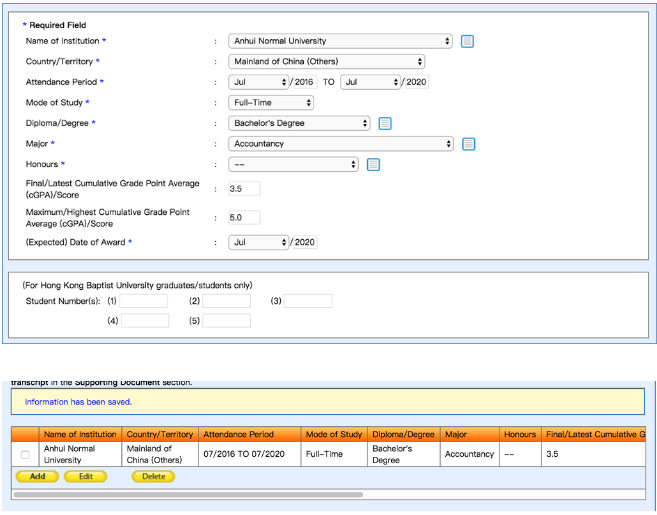Image resolution: width=657 pixels, height=515 pixels.
Task: Click the list icon next to Diploma/Degree
Action: tap(385, 124)
